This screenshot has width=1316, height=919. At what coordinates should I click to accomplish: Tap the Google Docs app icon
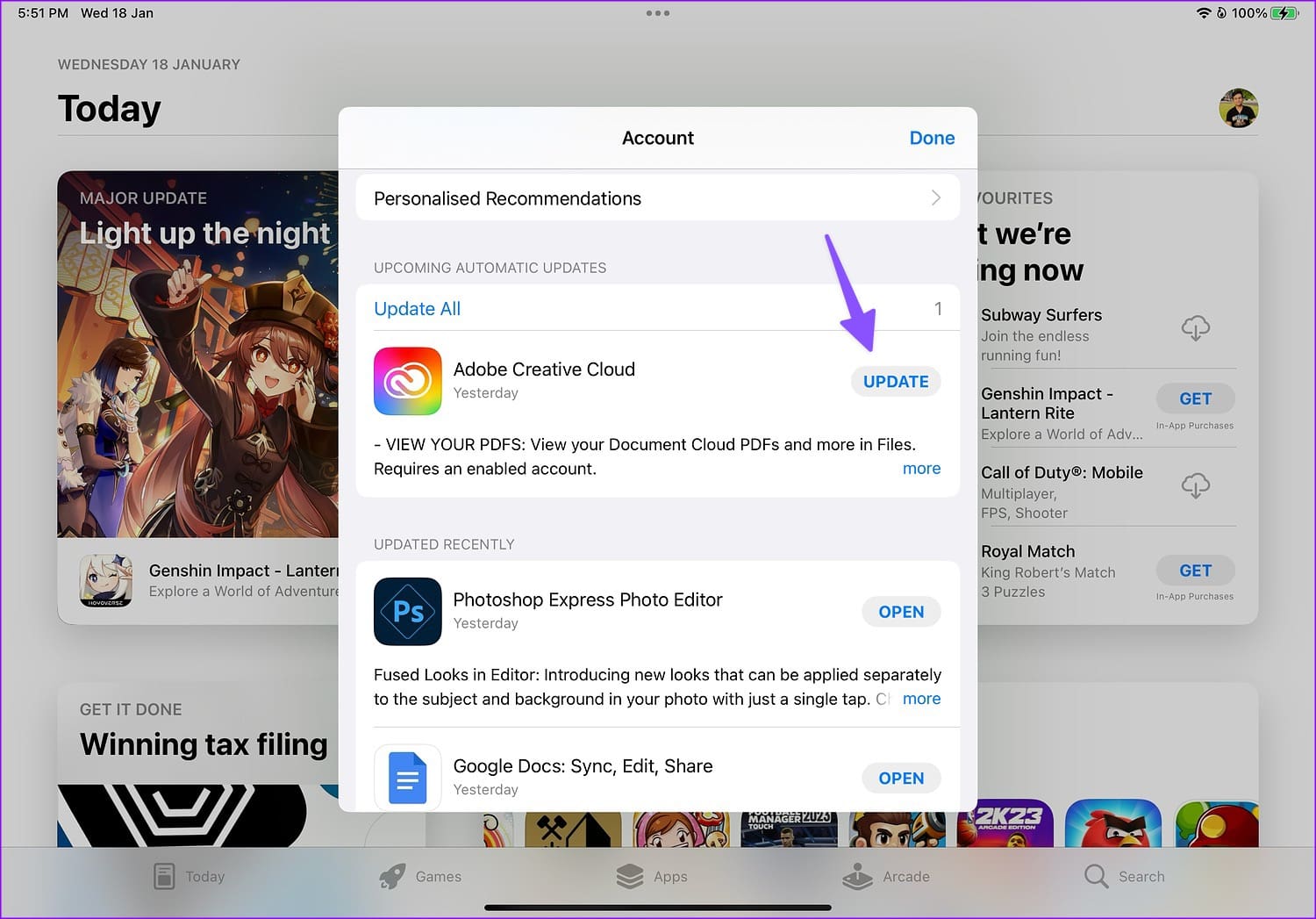coord(408,778)
